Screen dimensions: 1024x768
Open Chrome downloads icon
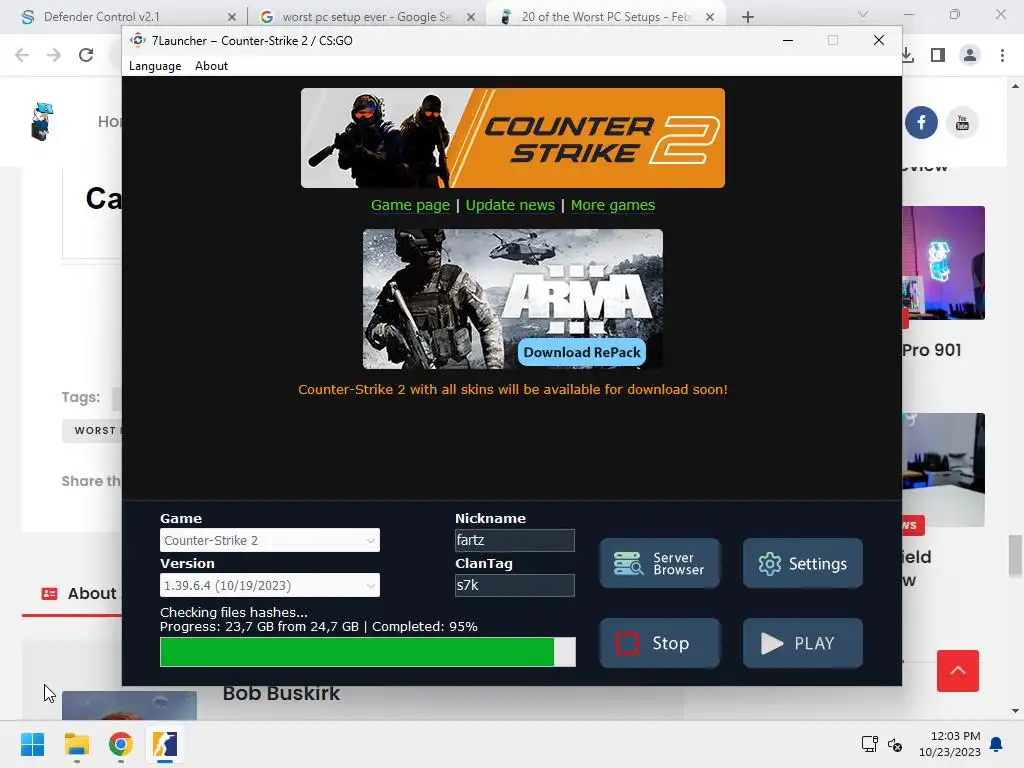[908, 55]
